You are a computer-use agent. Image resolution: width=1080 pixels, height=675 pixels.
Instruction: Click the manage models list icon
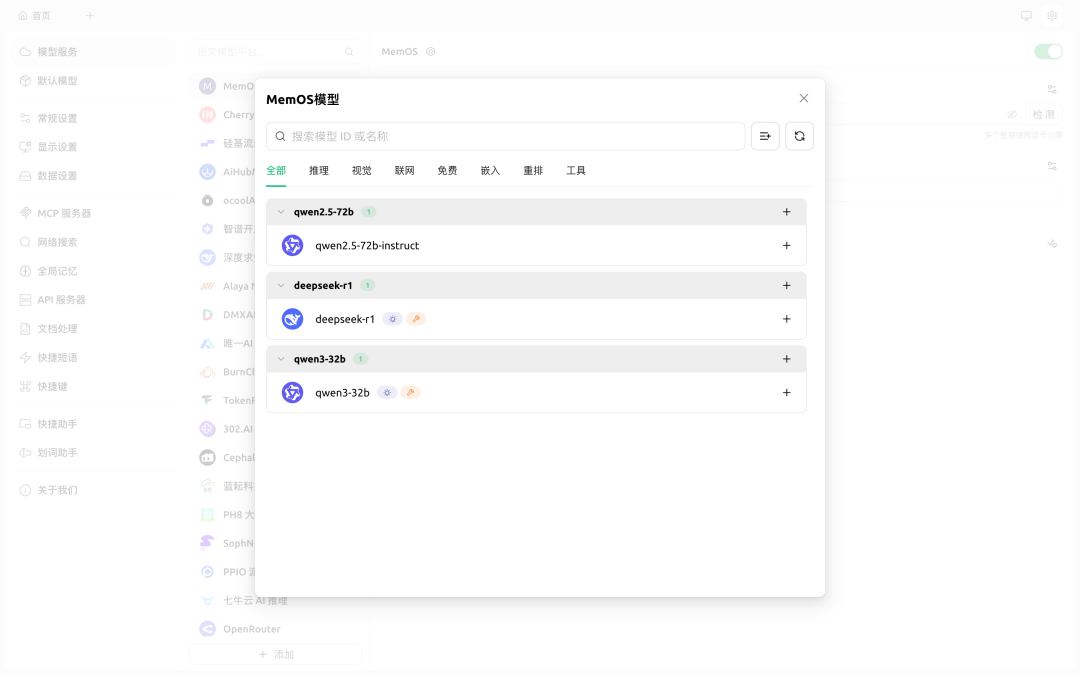pos(765,136)
